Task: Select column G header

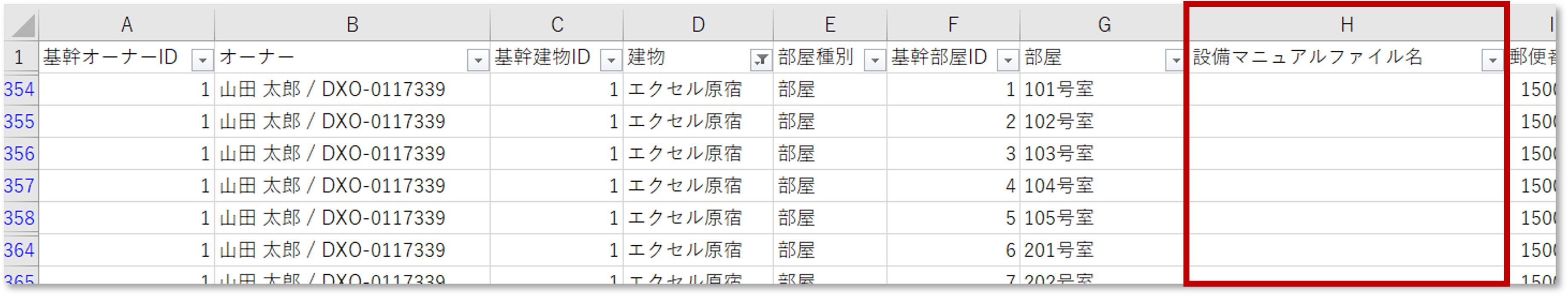Action: tap(1104, 25)
